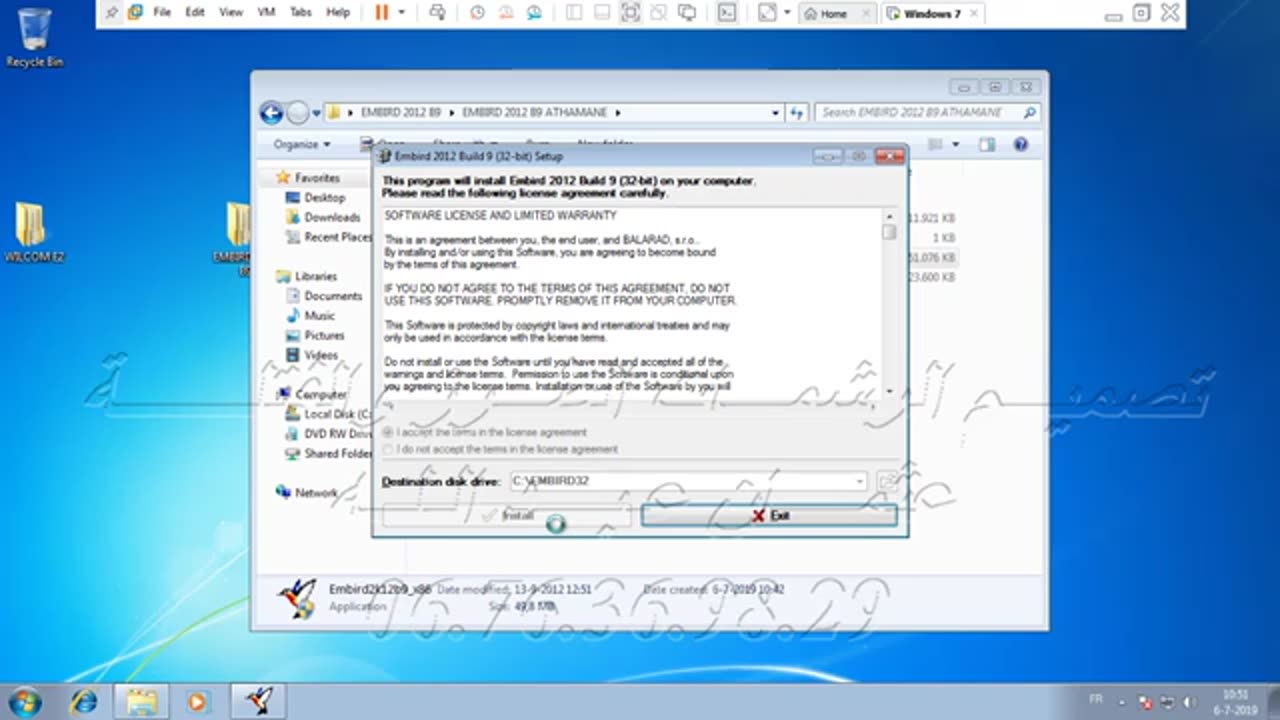Click the Explorer refresh button

pyautogui.click(x=796, y=113)
